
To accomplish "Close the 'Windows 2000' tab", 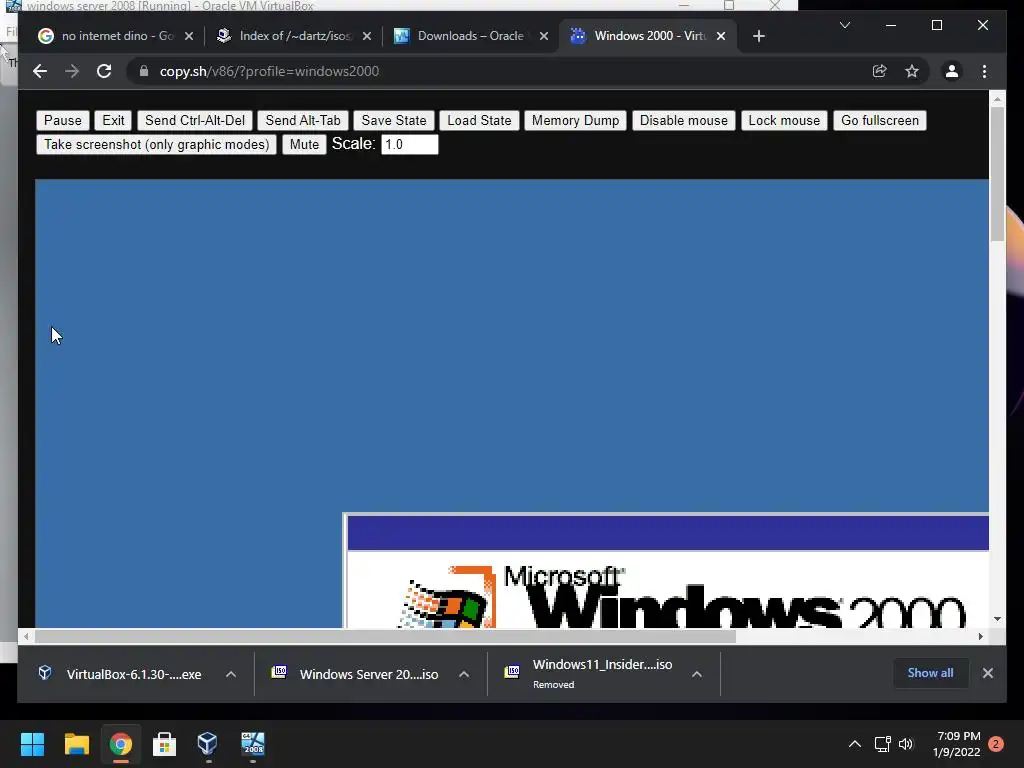I will coord(721,36).
